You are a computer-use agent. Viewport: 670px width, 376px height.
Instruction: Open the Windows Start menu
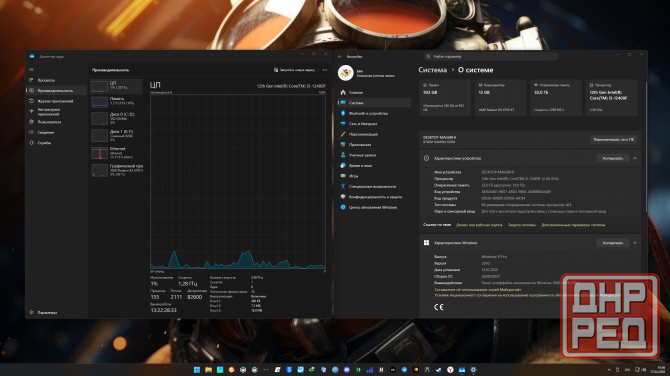point(197,370)
